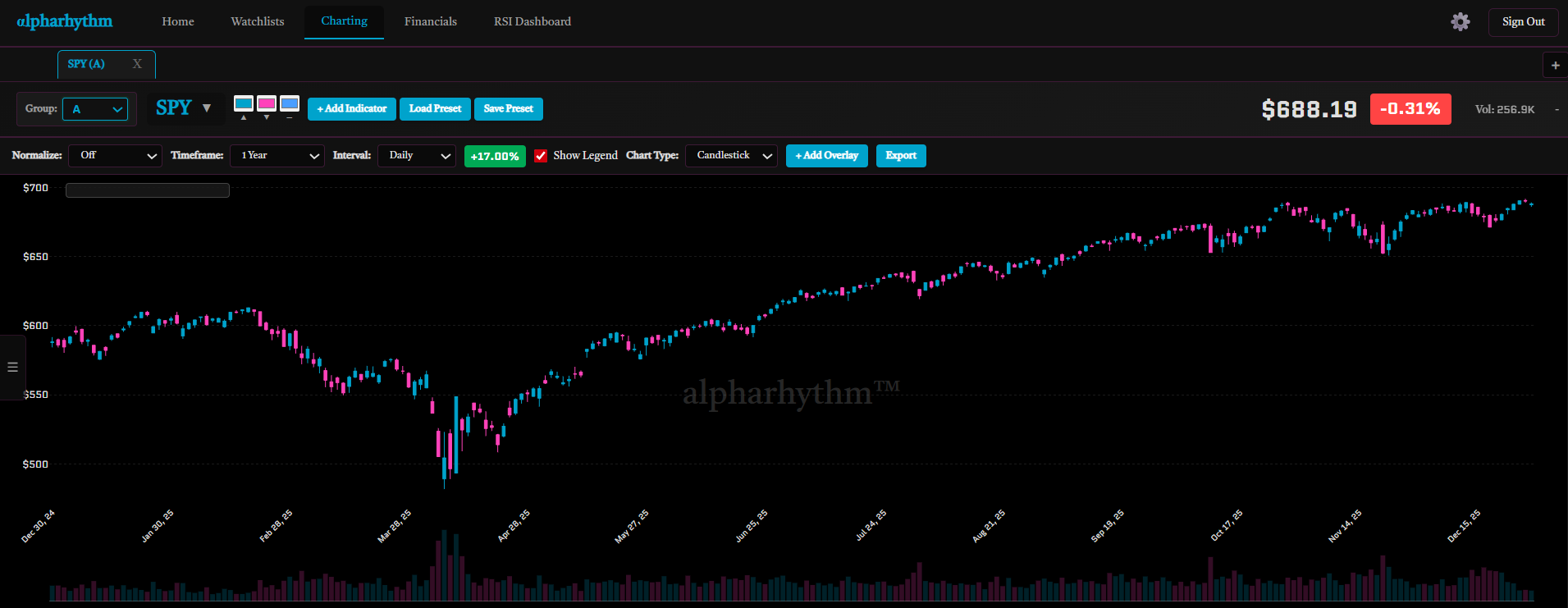Pick the pink down-candle color swatch
Screen dimensions: 1568x608
tap(267, 103)
